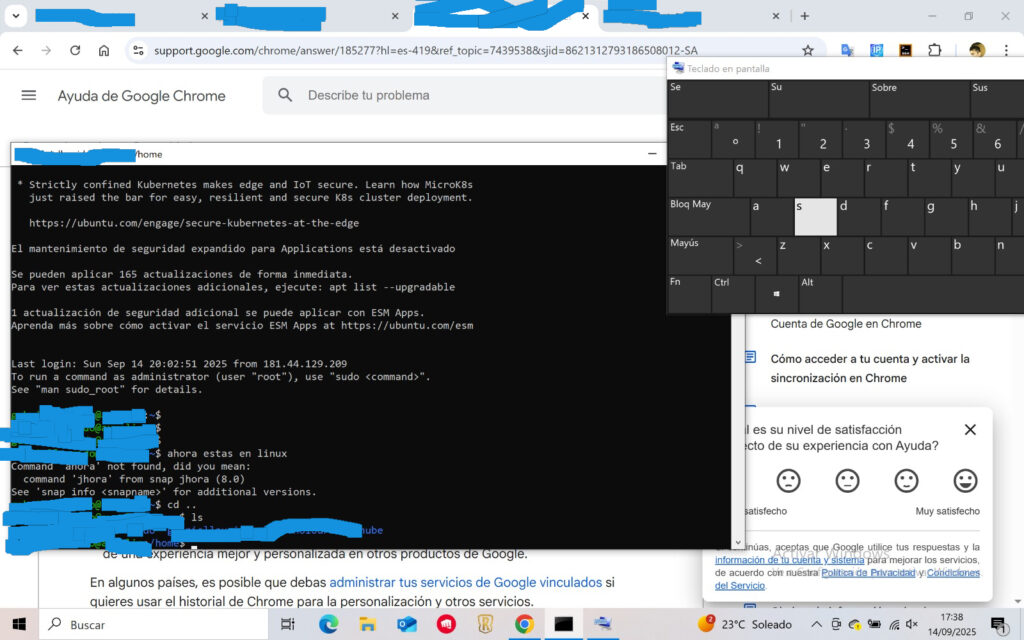
Task: Toggle the Ctrl key on on-screen keyboard
Action: pyautogui.click(x=733, y=294)
